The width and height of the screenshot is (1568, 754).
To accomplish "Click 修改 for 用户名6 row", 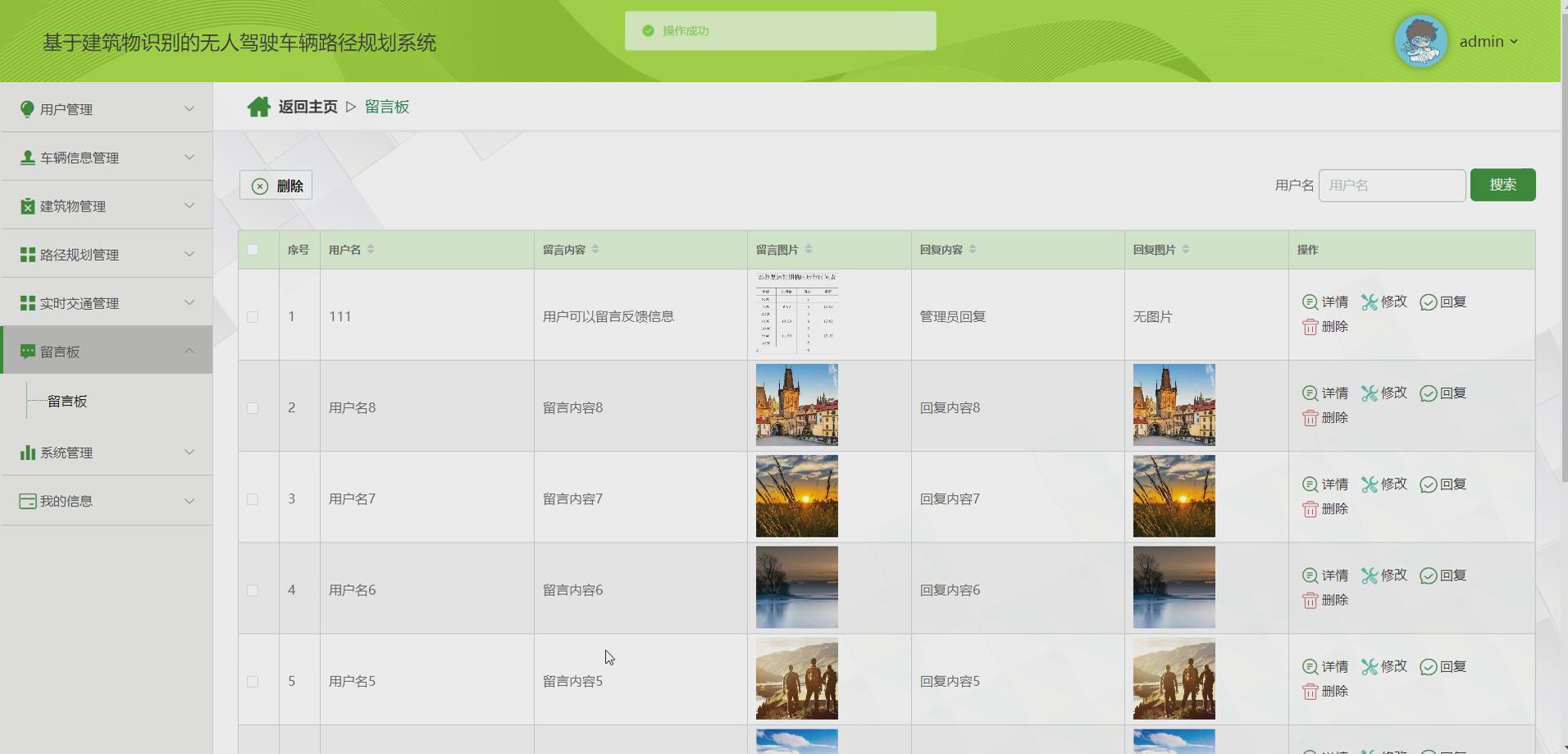I will [x=1384, y=575].
